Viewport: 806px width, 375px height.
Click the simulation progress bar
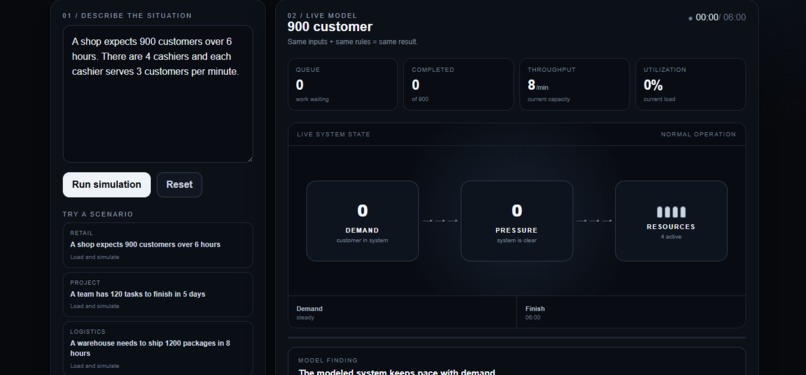517,338
